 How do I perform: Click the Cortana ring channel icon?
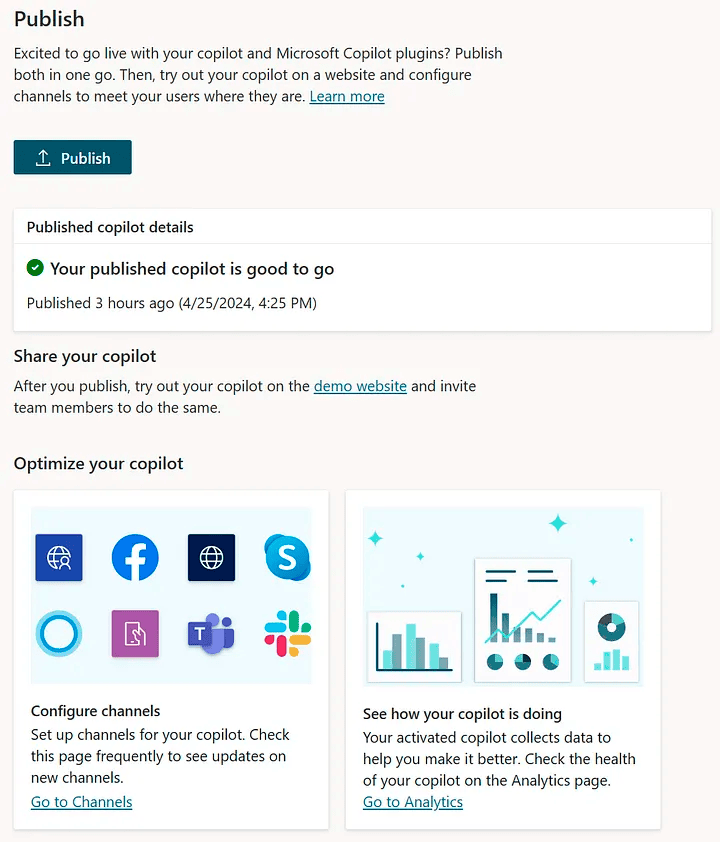point(59,634)
